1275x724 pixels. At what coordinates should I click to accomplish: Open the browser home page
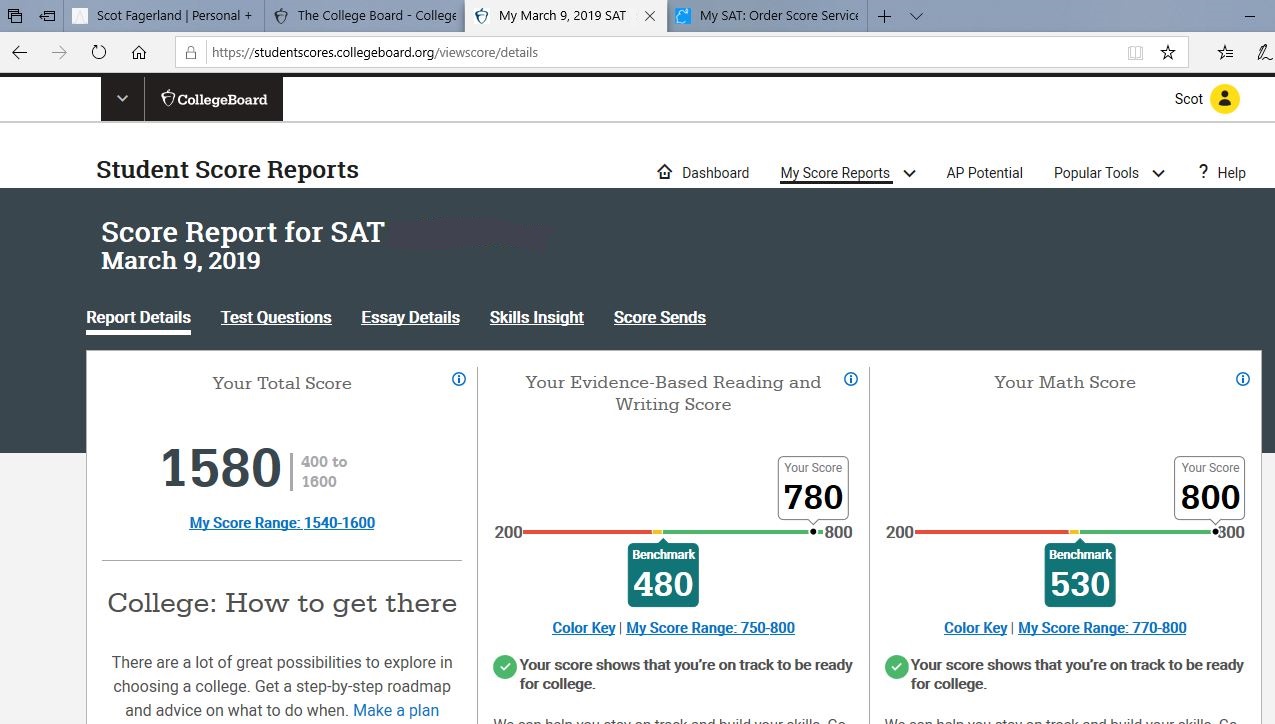click(x=139, y=53)
